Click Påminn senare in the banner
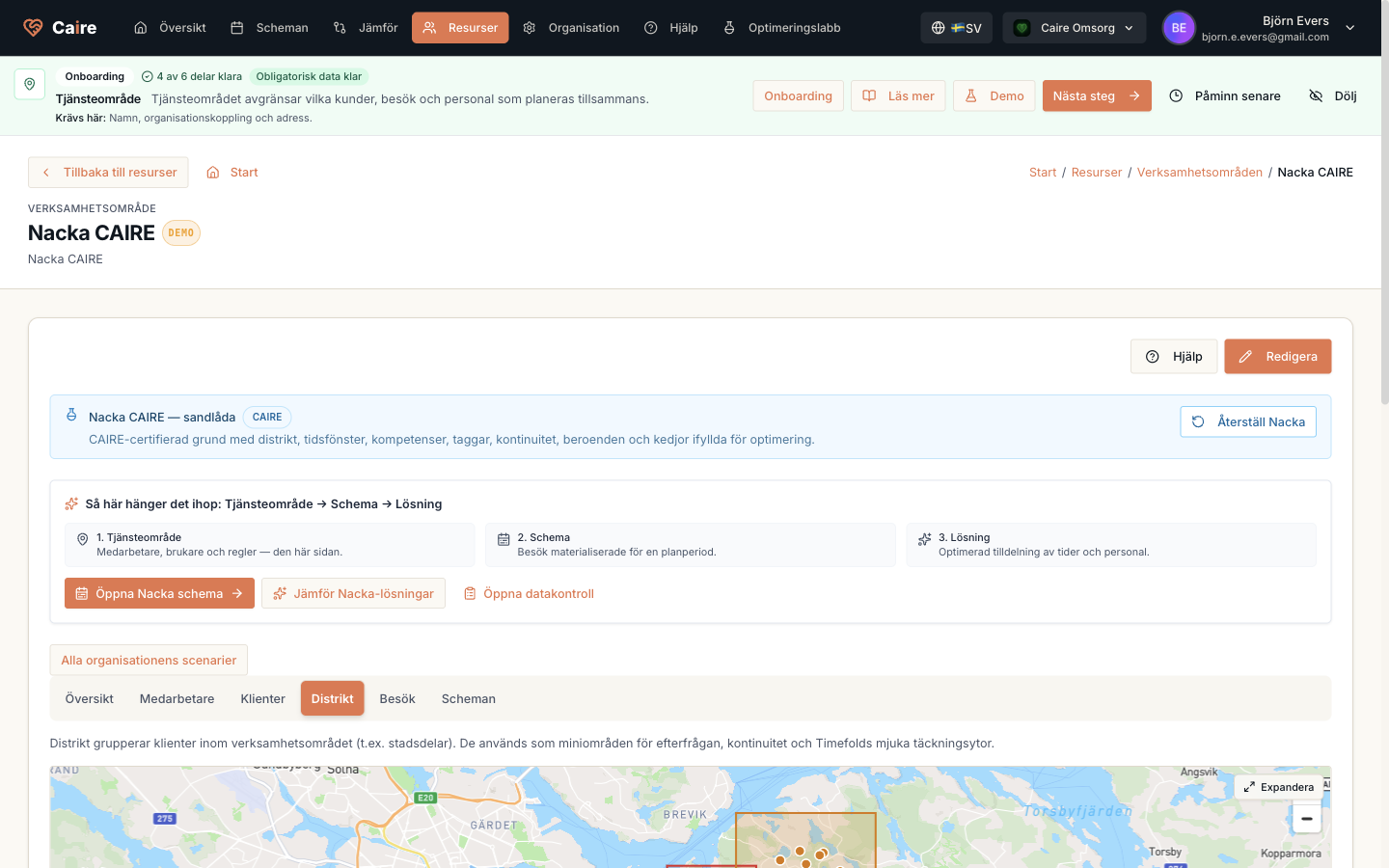 [1225, 95]
